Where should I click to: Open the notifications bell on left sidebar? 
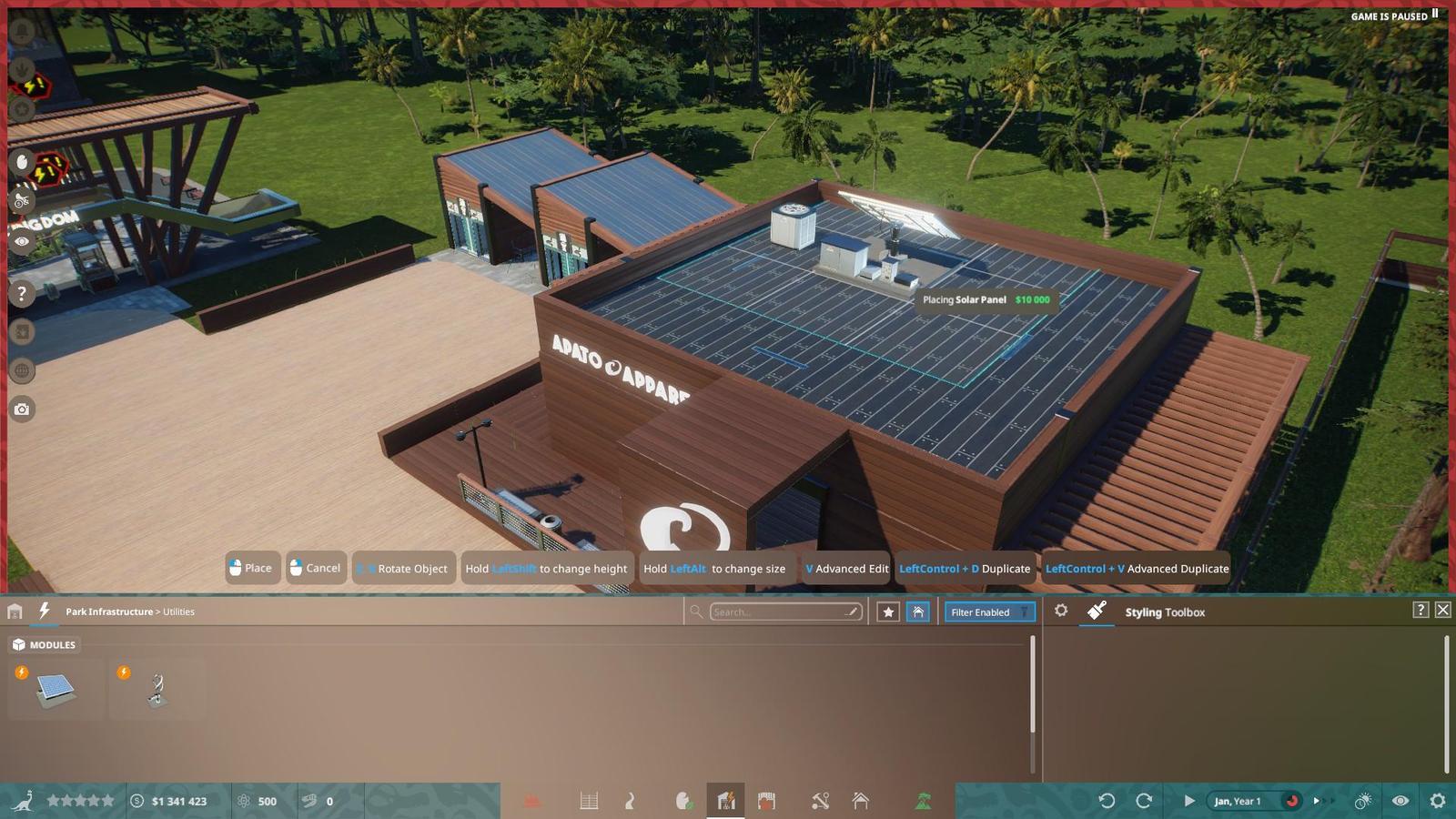22,30
